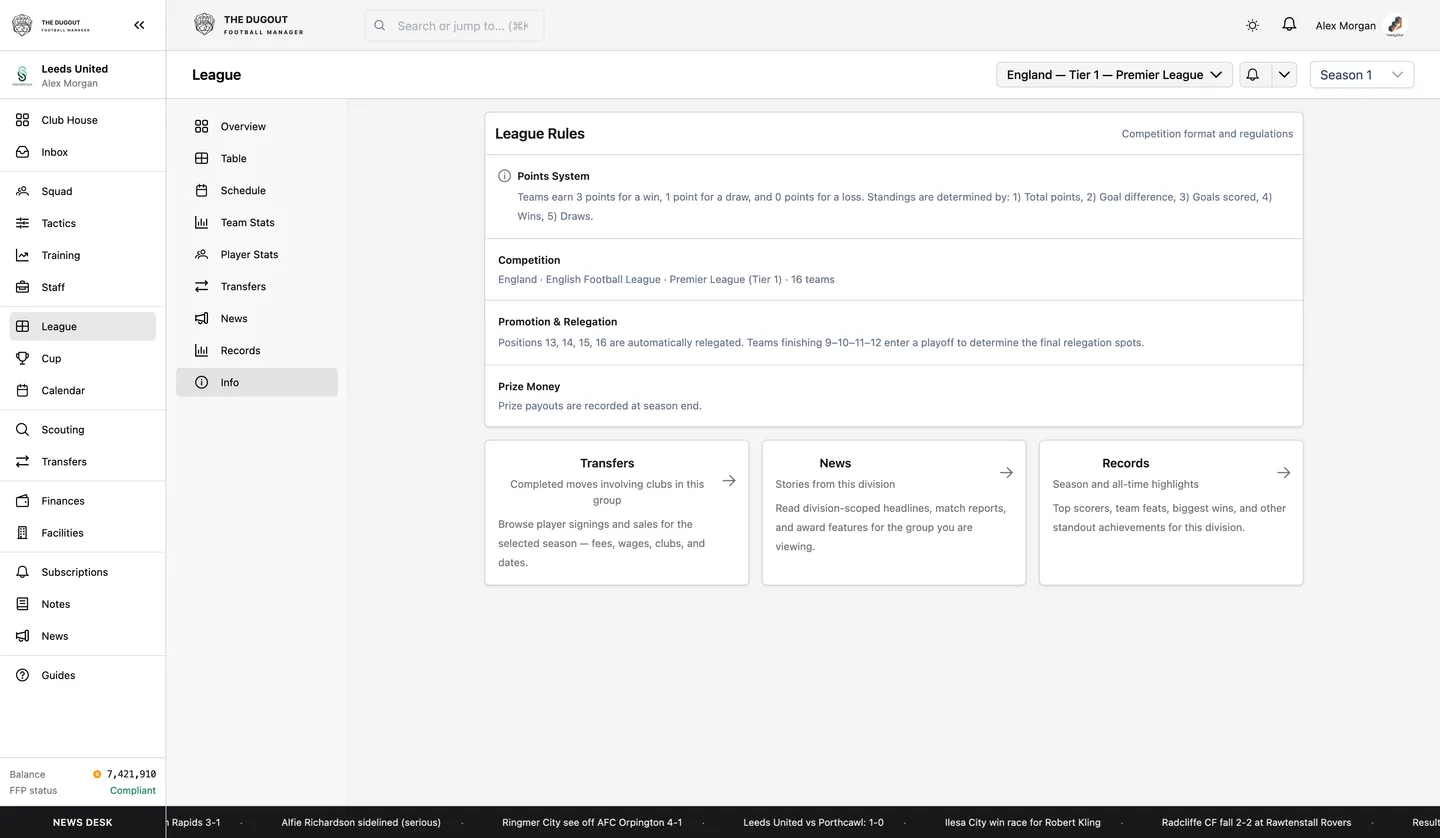Open the News stories card

tap(894, 512)
